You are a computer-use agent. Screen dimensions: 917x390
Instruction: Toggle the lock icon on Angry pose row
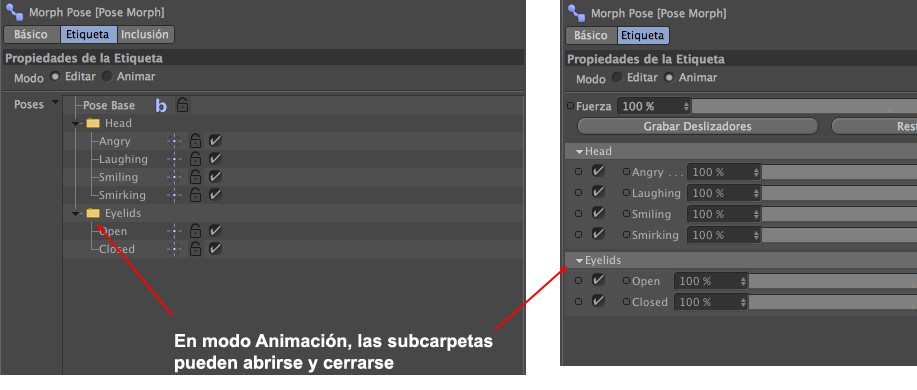tap(195, 141)
